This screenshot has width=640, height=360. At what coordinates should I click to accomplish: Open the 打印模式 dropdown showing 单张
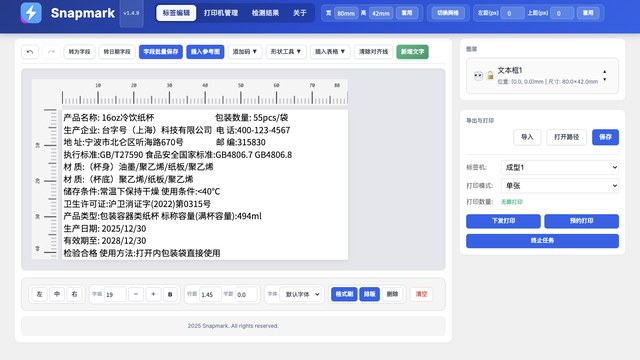[x=560, y=186]
